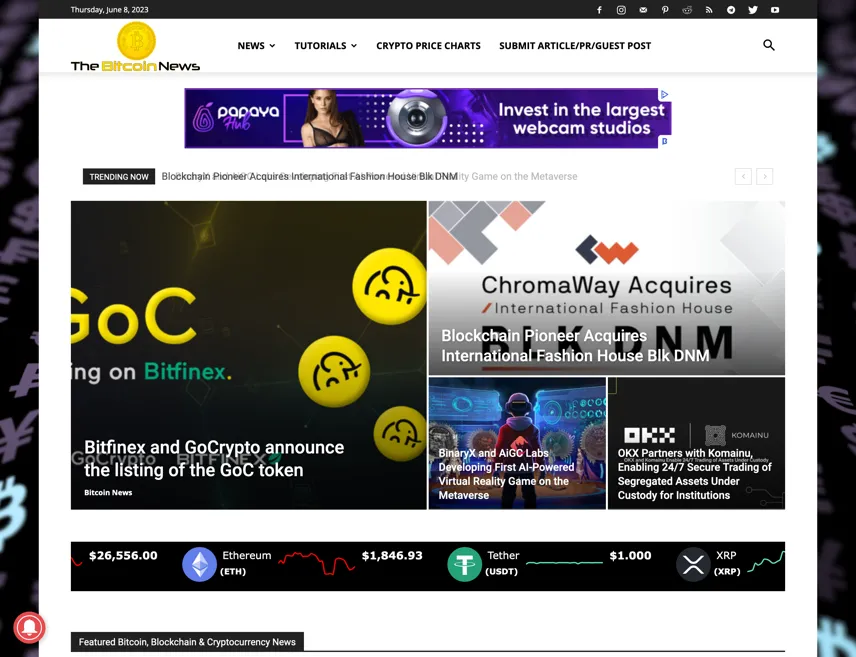Click the Ethereum red price sparkline

317,563
